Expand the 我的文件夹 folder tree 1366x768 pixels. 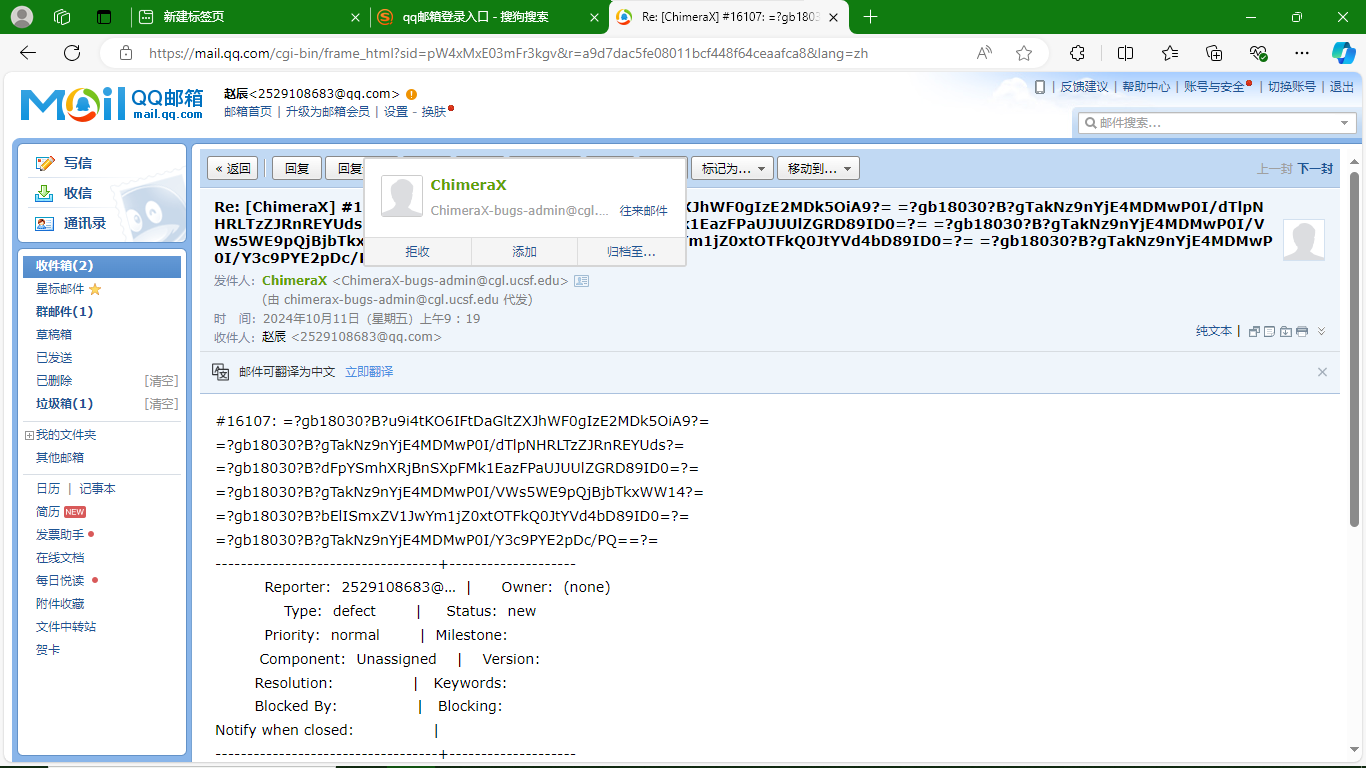(x=29, y=435)
